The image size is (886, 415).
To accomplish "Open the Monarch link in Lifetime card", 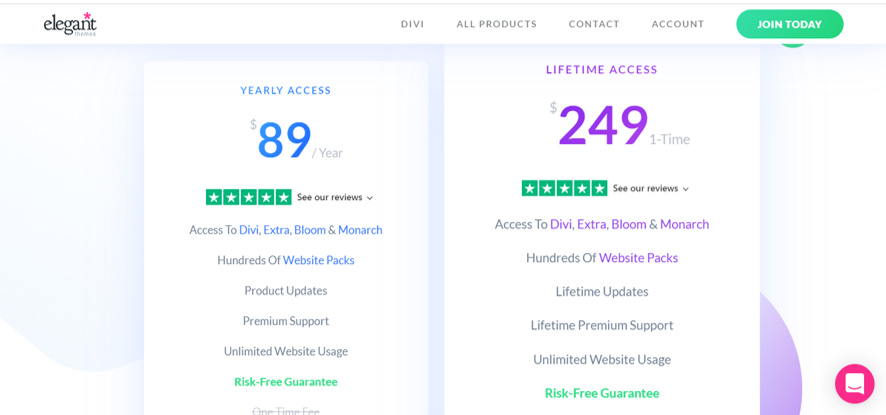I will [684, 224].
